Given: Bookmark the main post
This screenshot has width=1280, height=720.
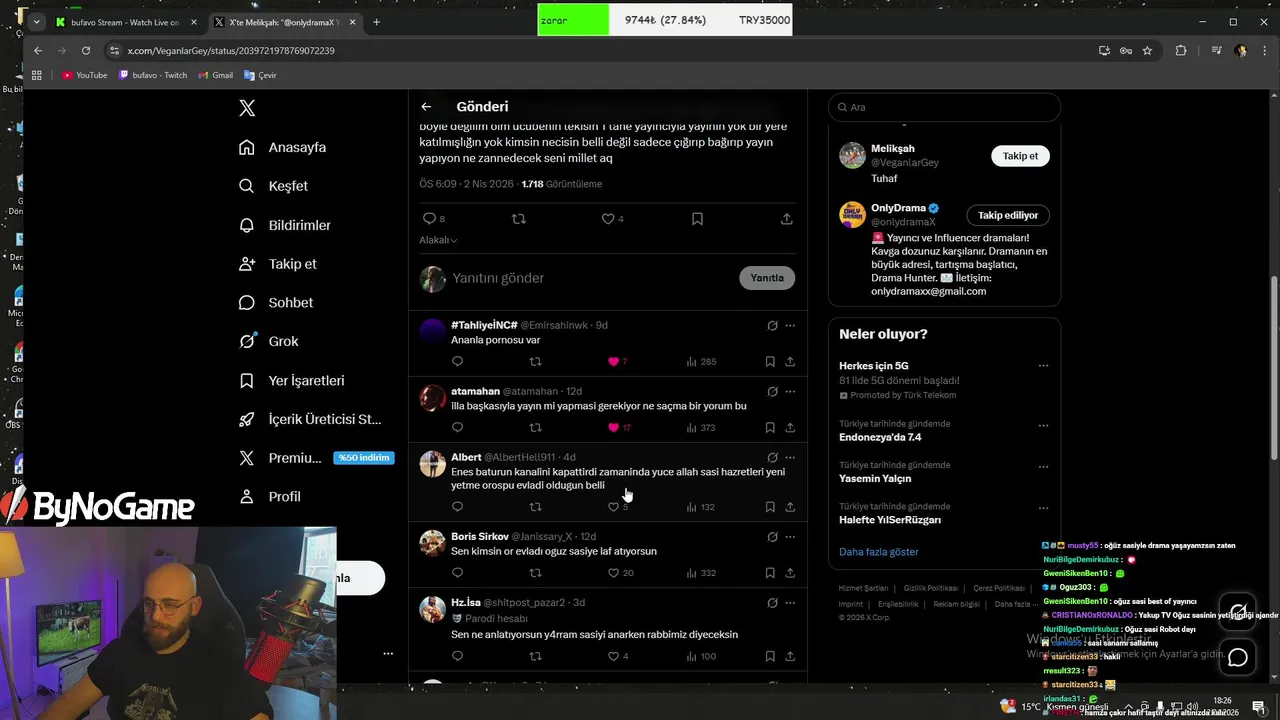Looking at the screenshot, I should [697, 218].
